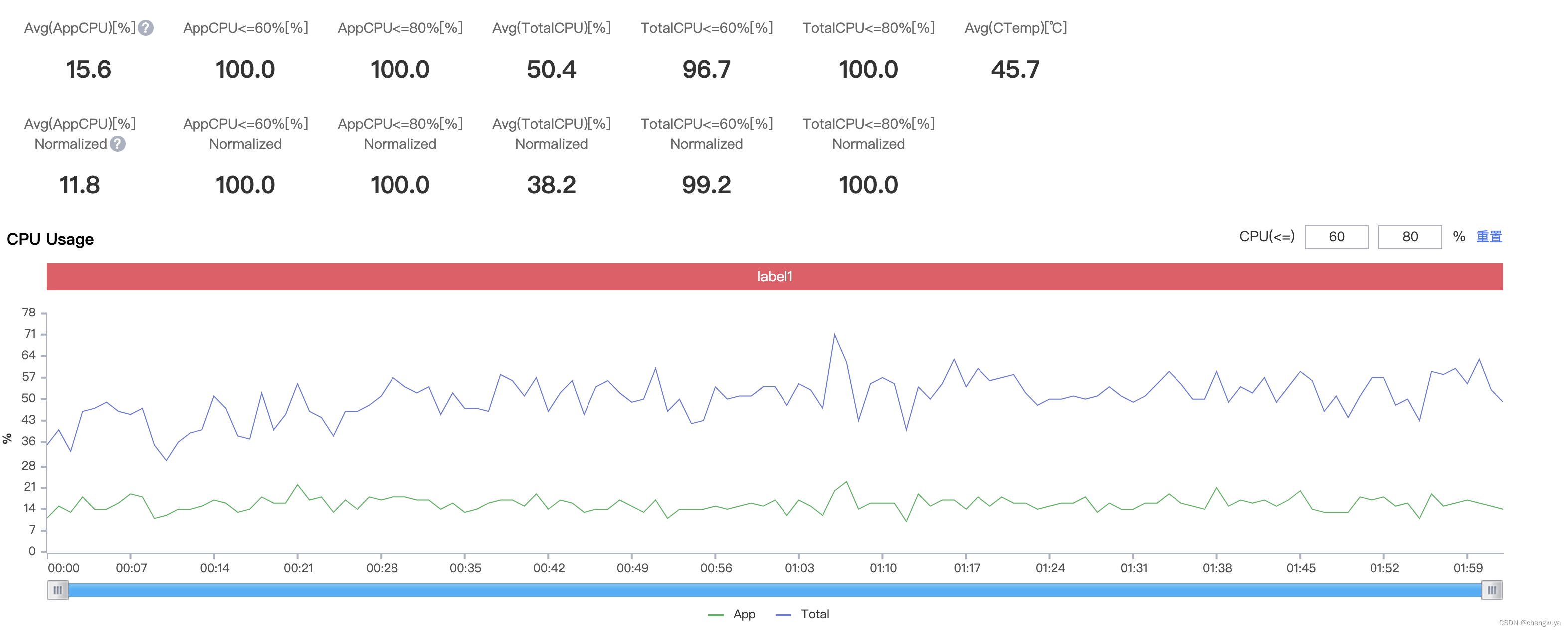Click help icon next to Normalized label
This screenshot has width=1568, height=631.
tap(118, 144)
